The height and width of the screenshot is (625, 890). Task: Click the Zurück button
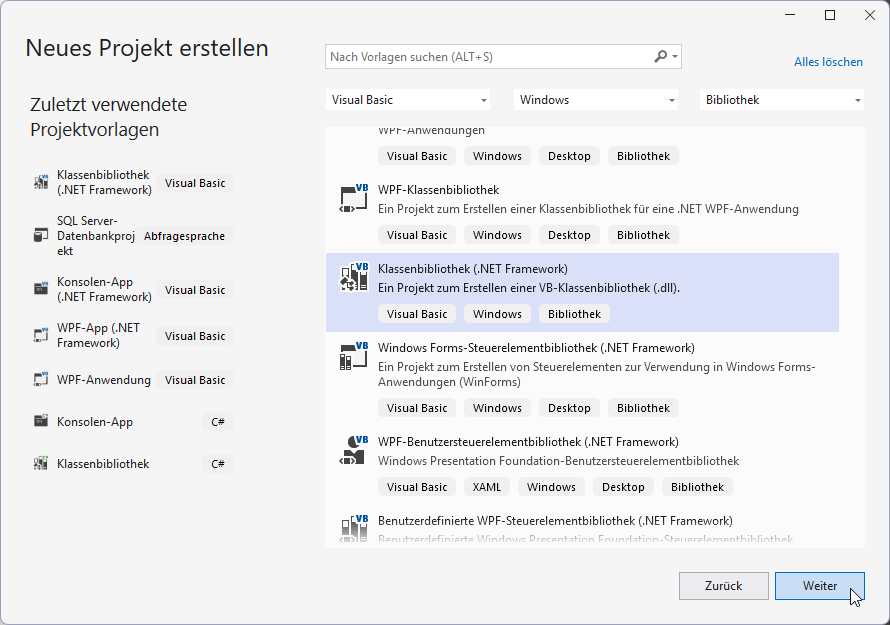tap(724, 586)
